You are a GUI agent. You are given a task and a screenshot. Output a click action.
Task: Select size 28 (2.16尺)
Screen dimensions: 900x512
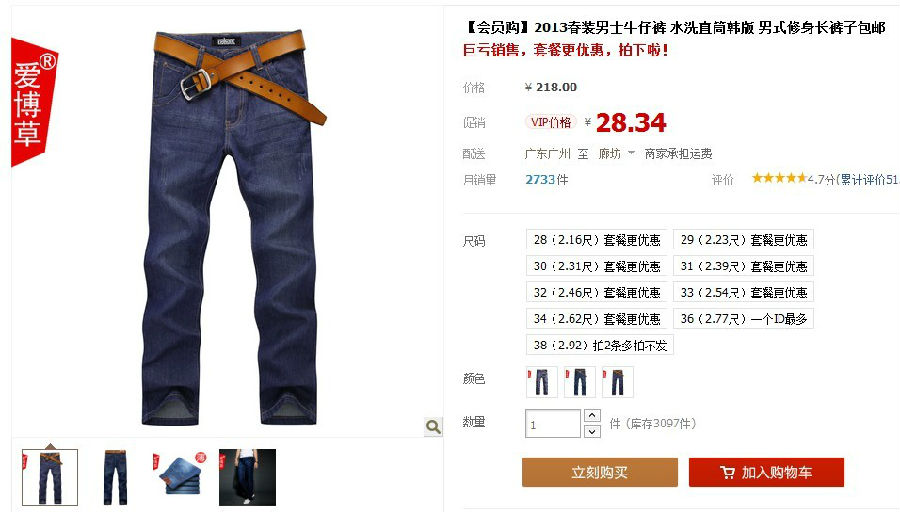coord(596,239)
